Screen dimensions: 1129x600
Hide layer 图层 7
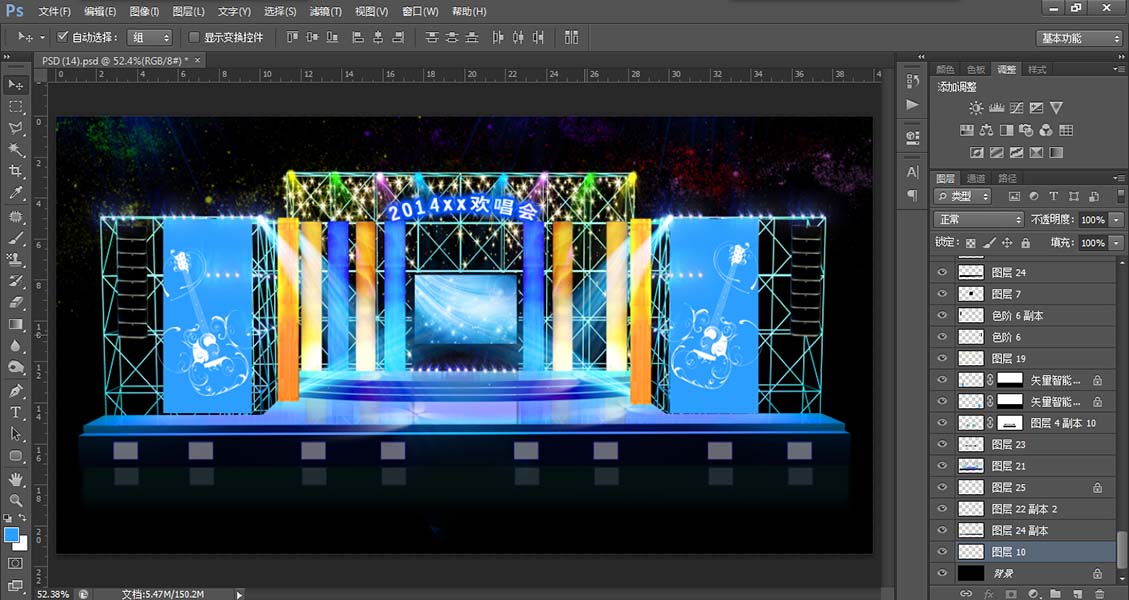[x=942, y=294]
